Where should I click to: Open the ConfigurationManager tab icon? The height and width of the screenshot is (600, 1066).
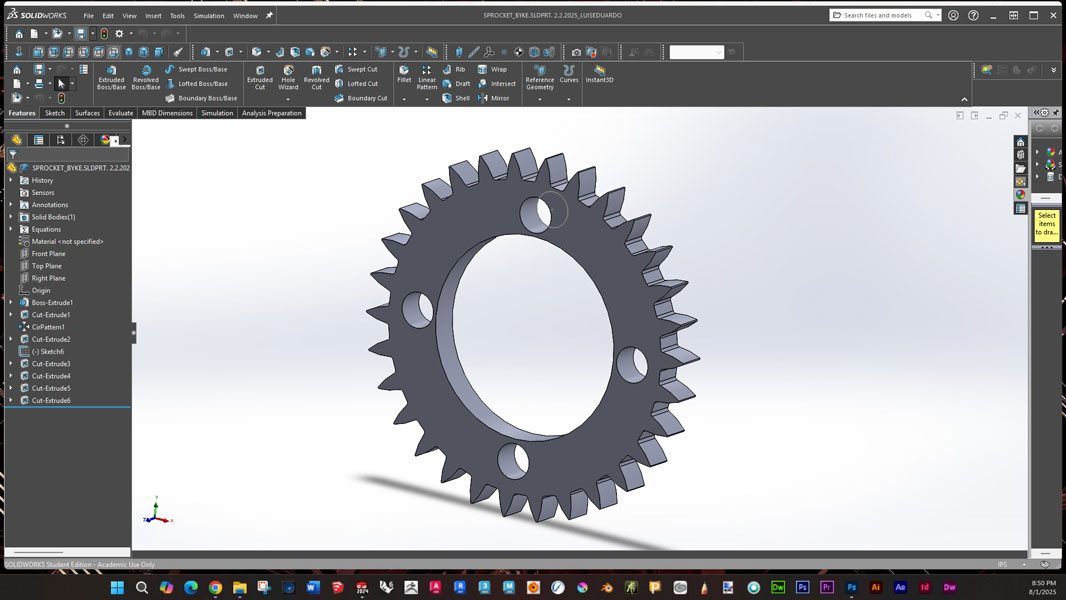pyautogui.click(x=61, y=140)
